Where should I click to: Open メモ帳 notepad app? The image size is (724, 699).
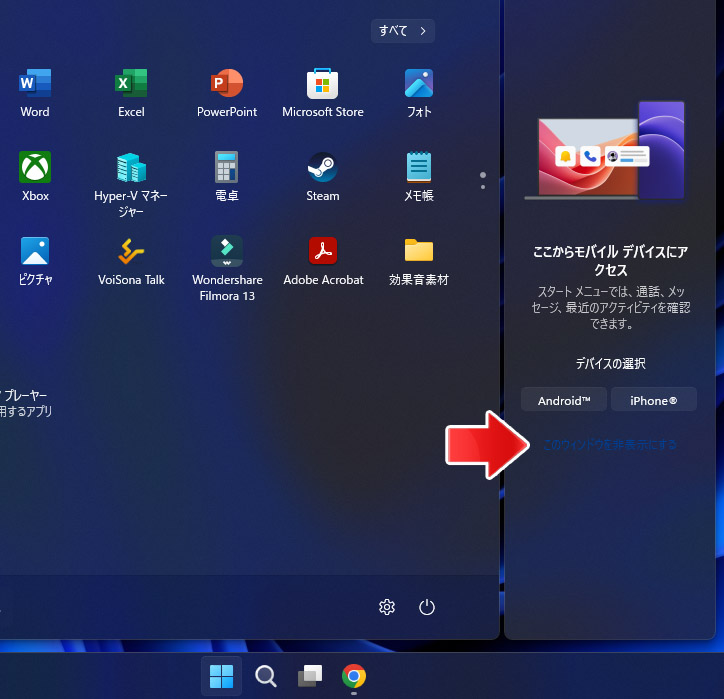pyautogui.click(x=419, y=177)
